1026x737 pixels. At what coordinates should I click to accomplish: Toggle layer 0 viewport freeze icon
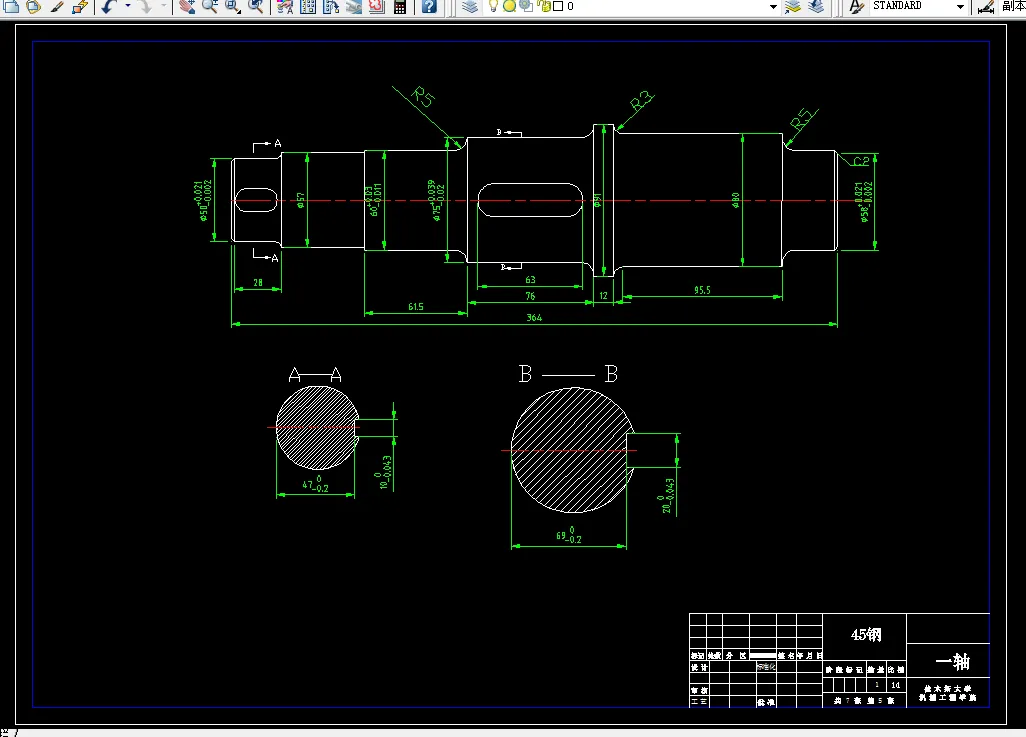(x=525, y=6)
